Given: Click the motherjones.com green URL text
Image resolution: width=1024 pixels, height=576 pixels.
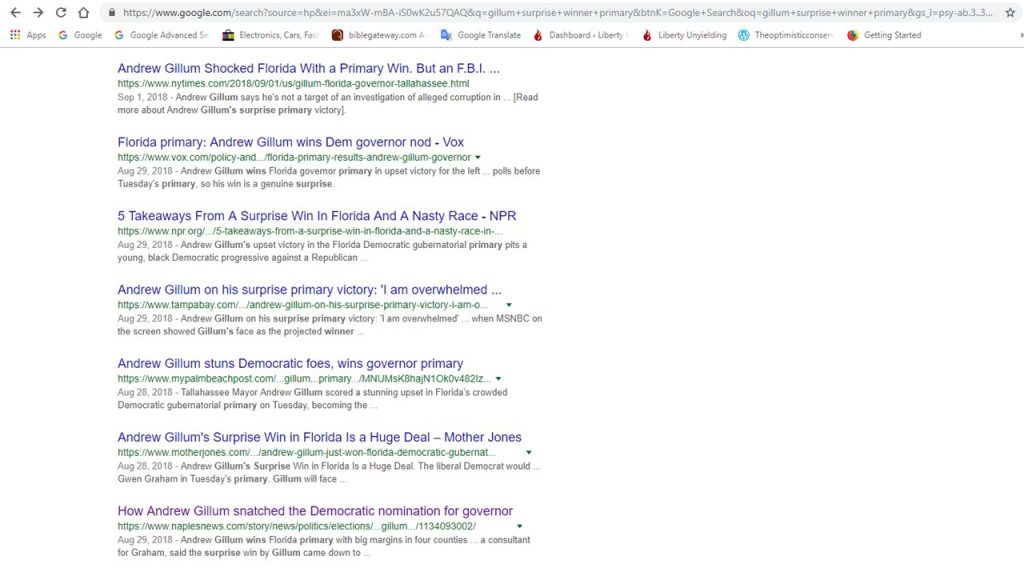Looking at the screenshot, I should [x=306, y=453].
